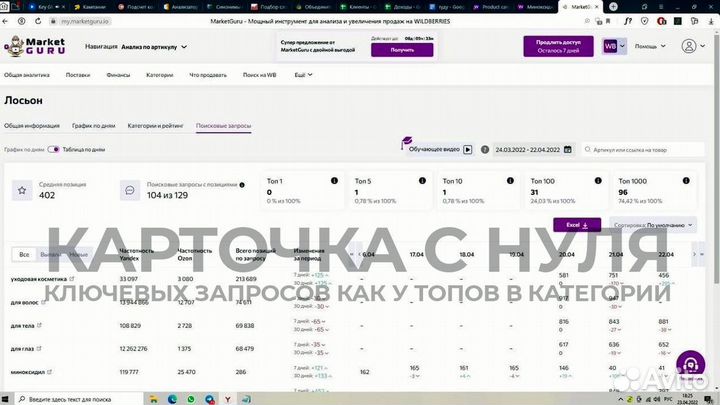This screenshot has width=720, height=405.
Task: Open the support chat headset button
Action: pyautogui.click(x=690, y=365)
